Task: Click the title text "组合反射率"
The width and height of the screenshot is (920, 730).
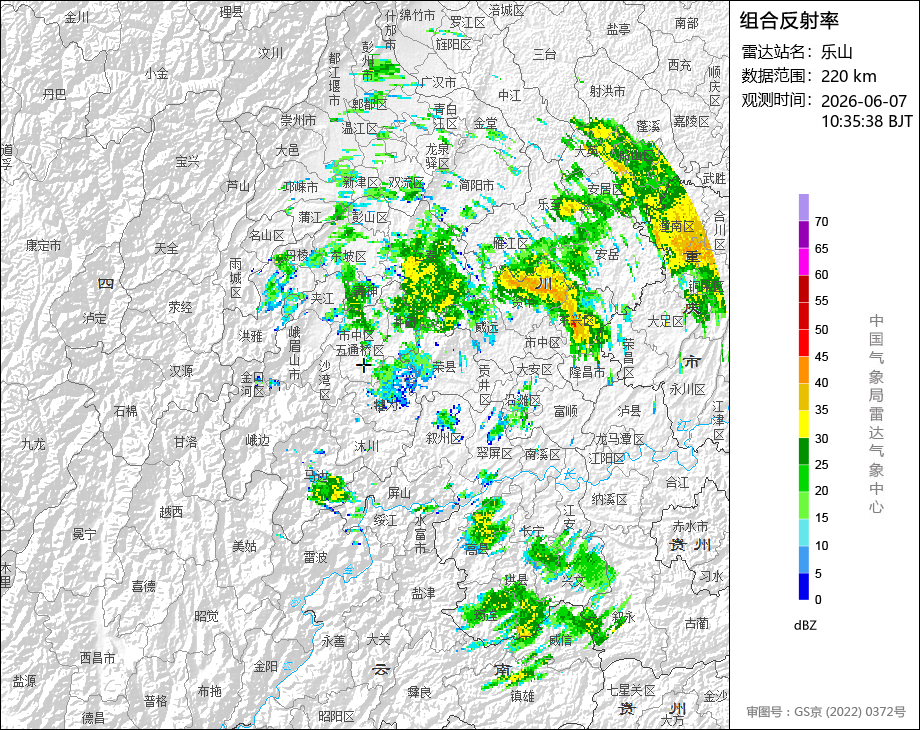Action: [789, 21]
